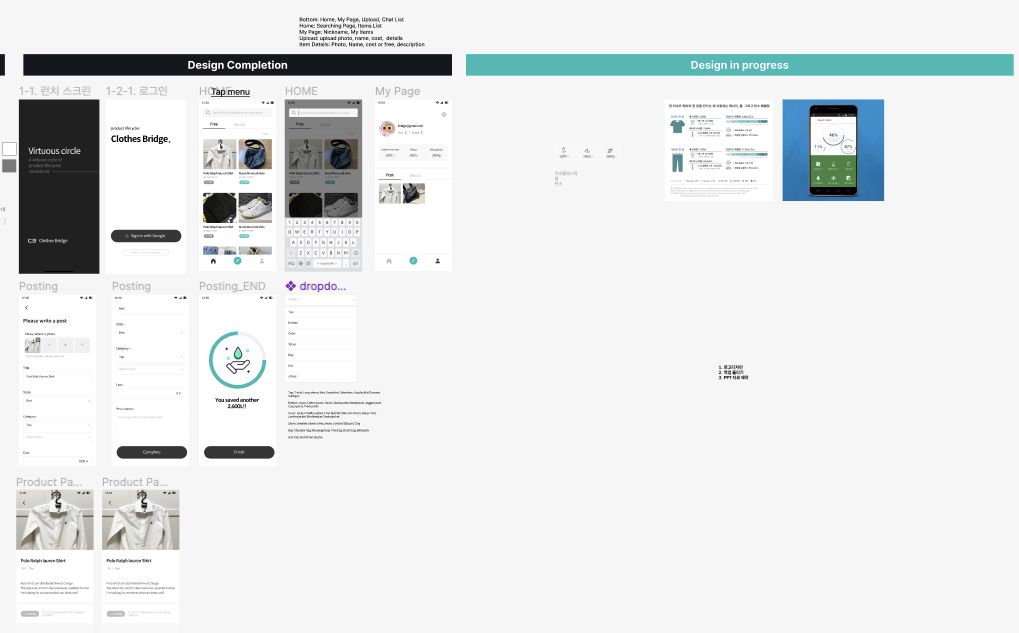The image size is (1019, 633).
Task: Open State dropdown in second Posting frame
Action: 150,333
